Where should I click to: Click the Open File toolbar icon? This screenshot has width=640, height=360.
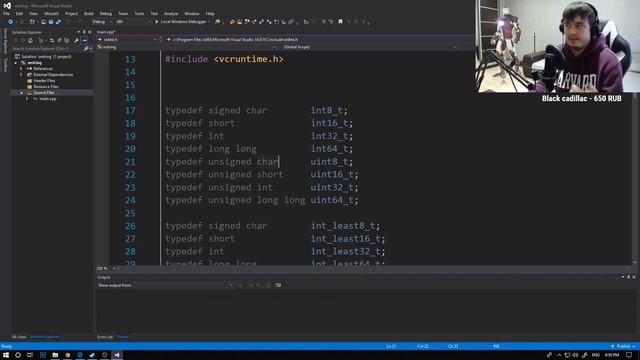click(43, 22)
